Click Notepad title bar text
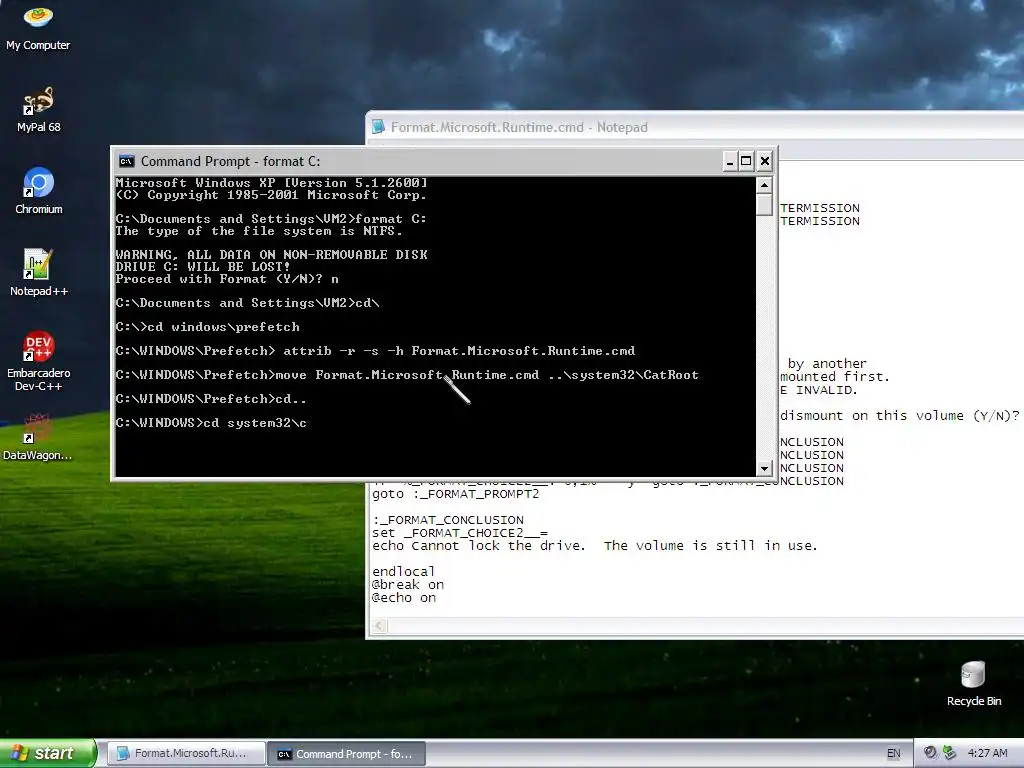This screenshot has width=1024, height=768. pos(519,127)
